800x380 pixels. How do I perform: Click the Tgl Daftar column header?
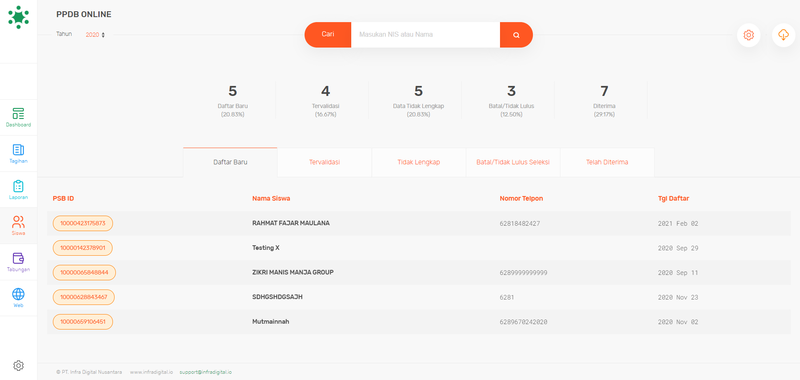tap(673, 198)
